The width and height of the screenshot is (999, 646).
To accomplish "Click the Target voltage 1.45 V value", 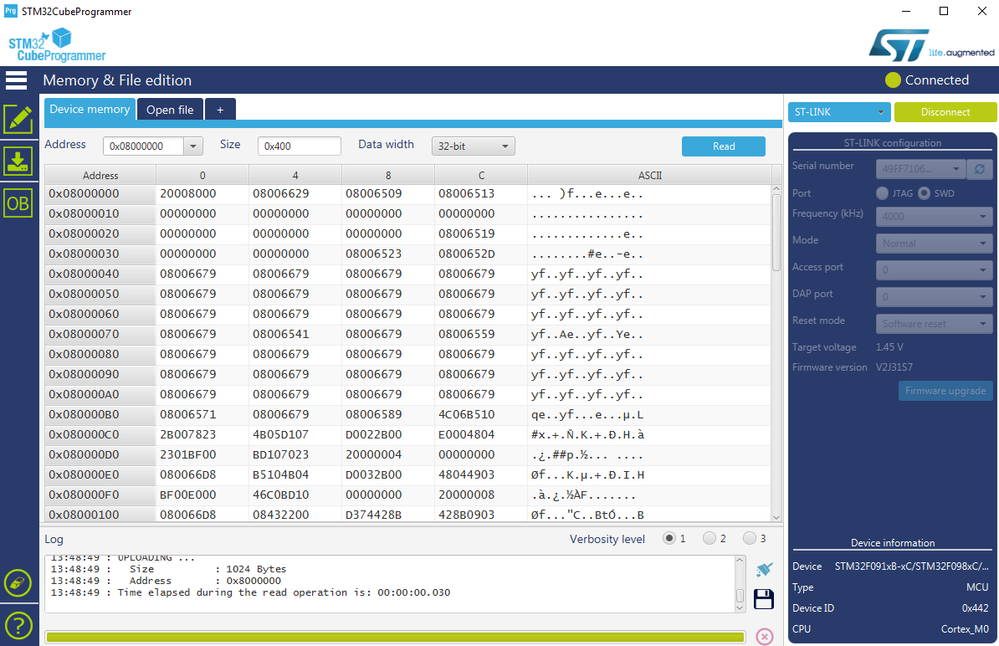I will (x=889, y=347).
